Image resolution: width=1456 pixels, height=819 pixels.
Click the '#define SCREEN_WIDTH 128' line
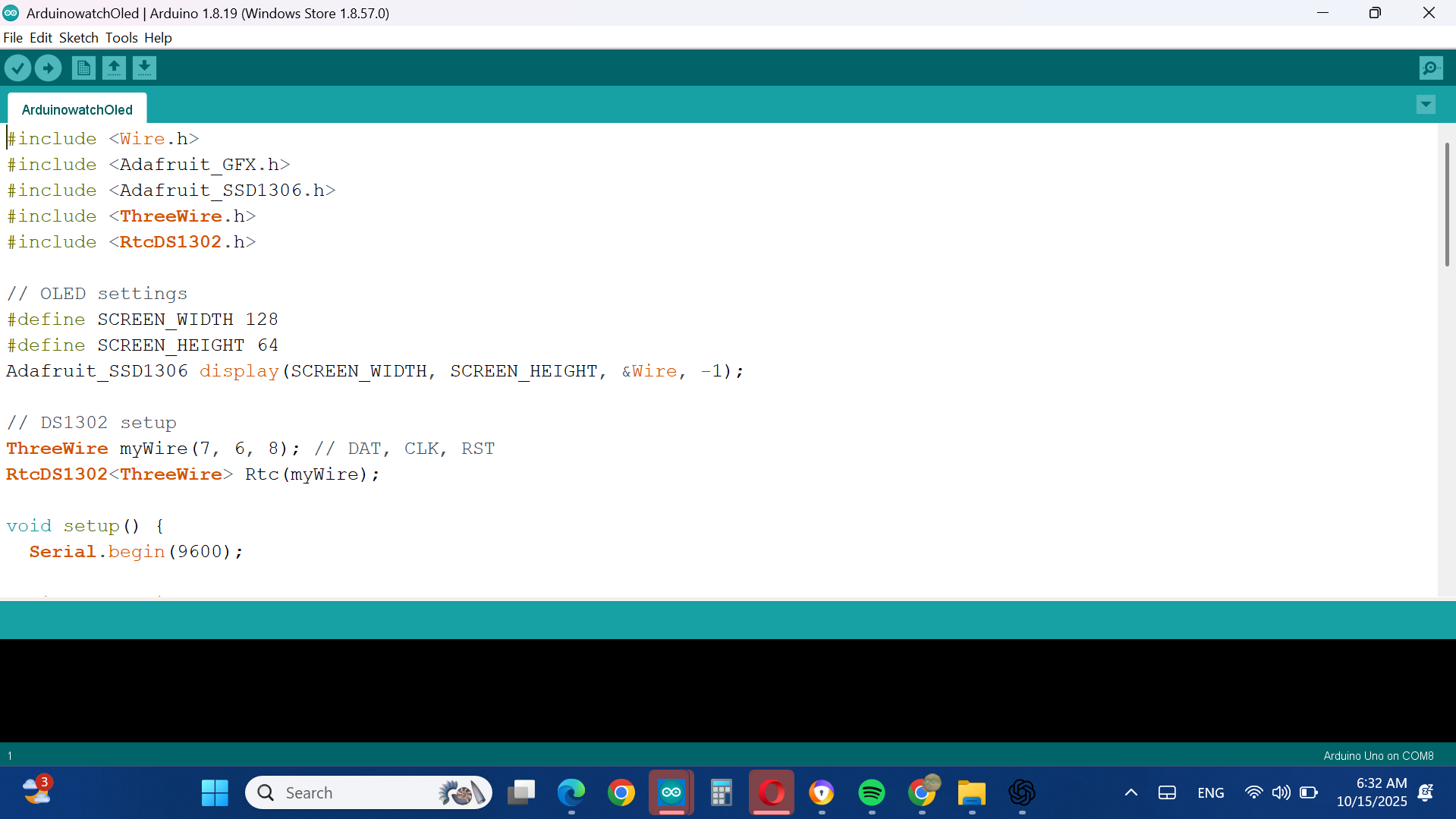tap(143, 320)
